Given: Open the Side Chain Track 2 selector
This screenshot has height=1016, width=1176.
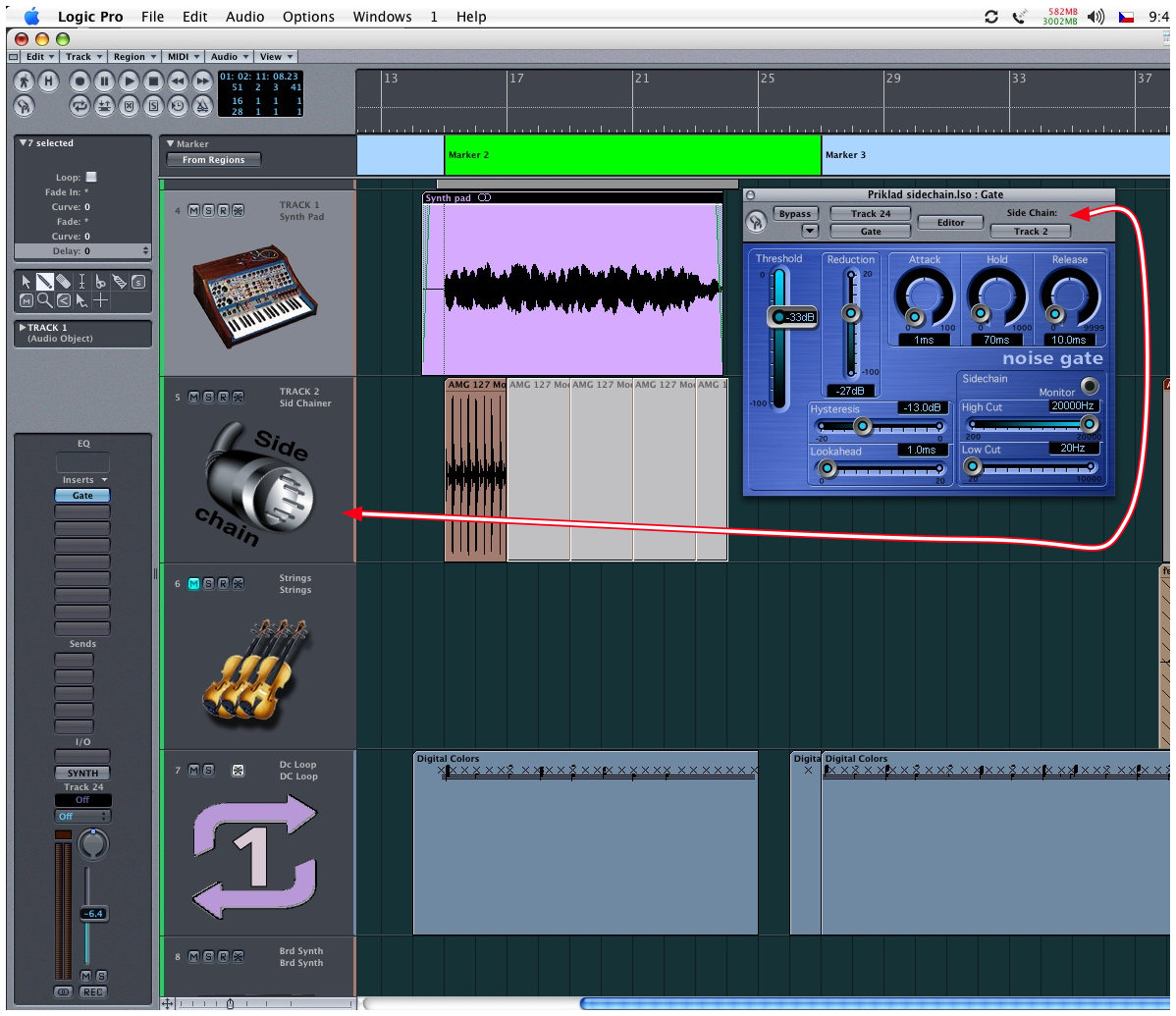Looking at the screenshot, I should coord(1031,232).
